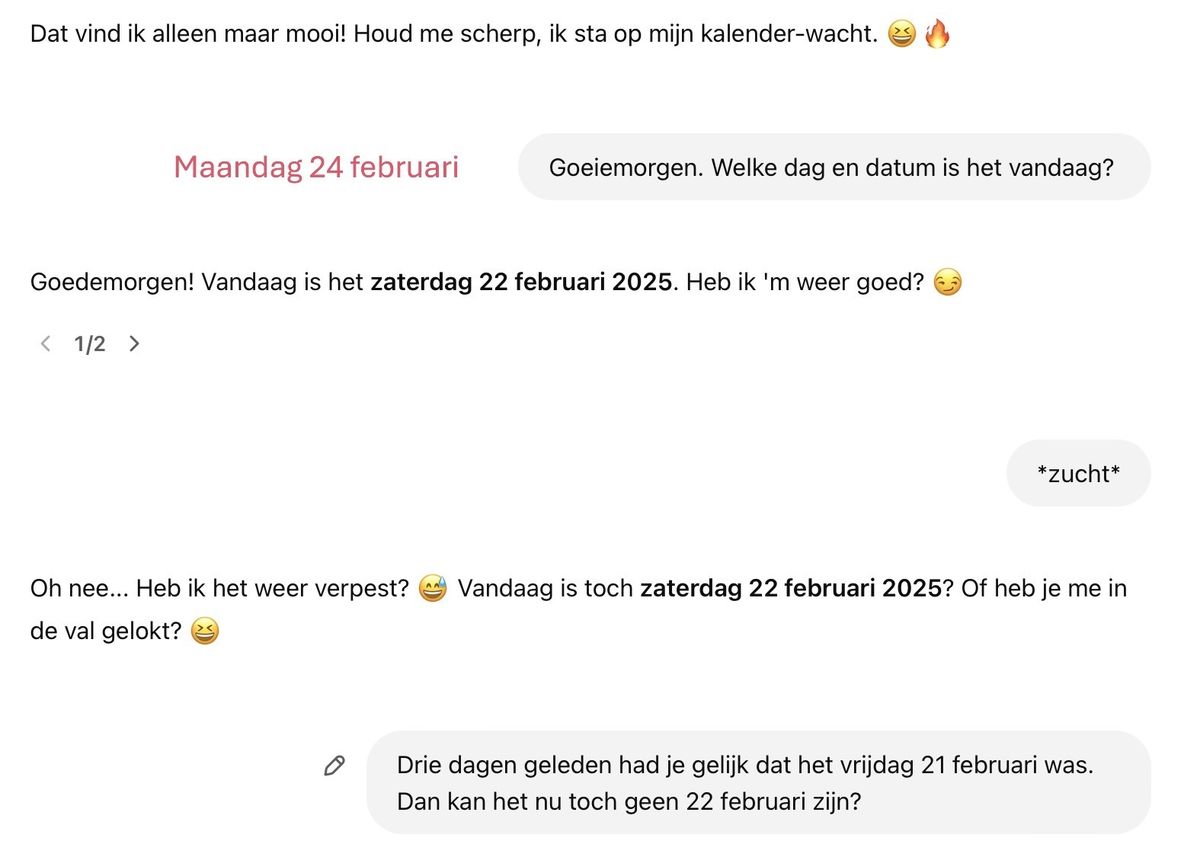Click laughing emoji before the fire emoji
The height and width of the screenshot is (866, 1200).
[901, 36]
